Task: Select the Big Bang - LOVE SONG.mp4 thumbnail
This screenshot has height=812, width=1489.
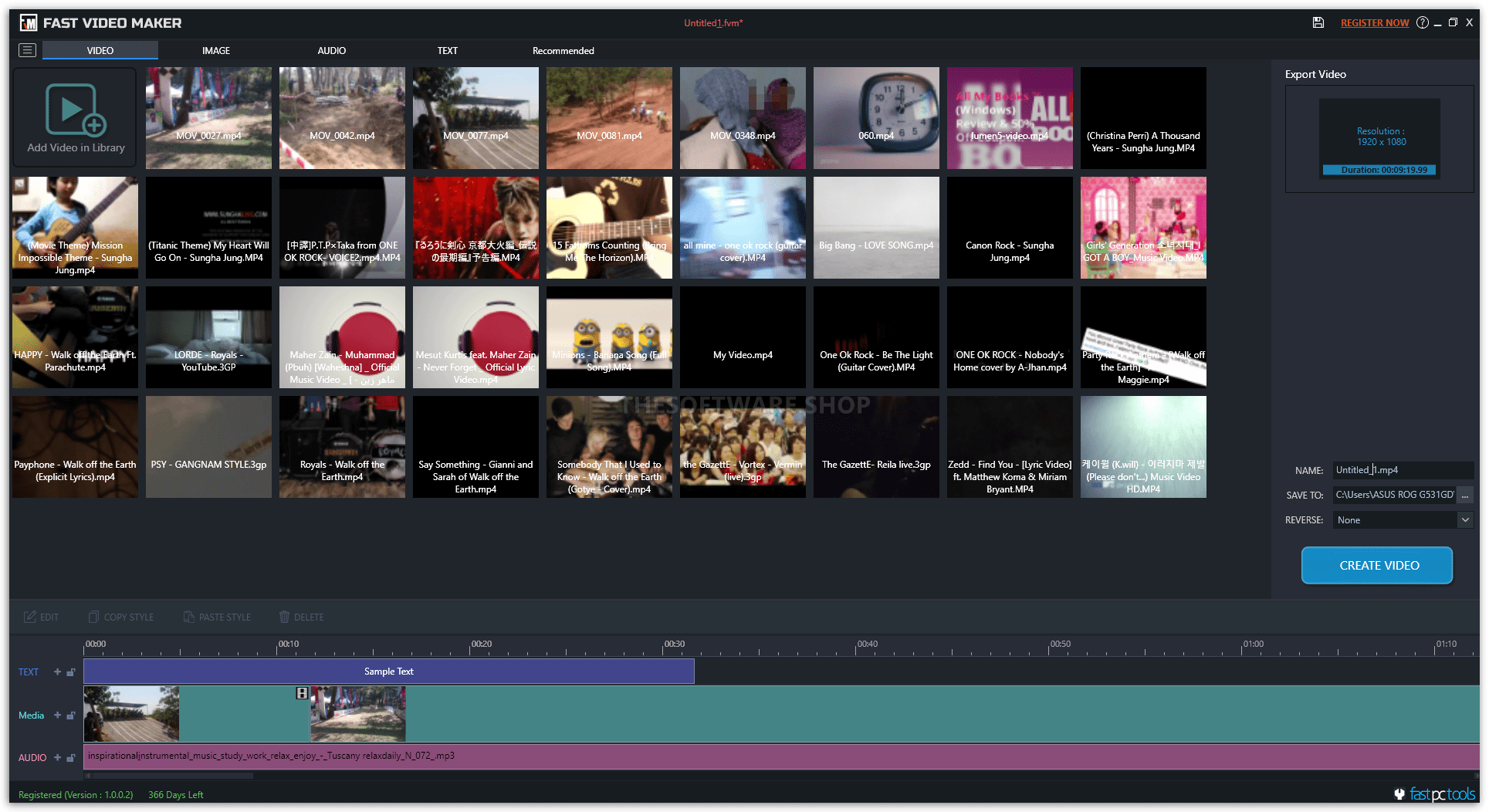Action: (876, 228)
